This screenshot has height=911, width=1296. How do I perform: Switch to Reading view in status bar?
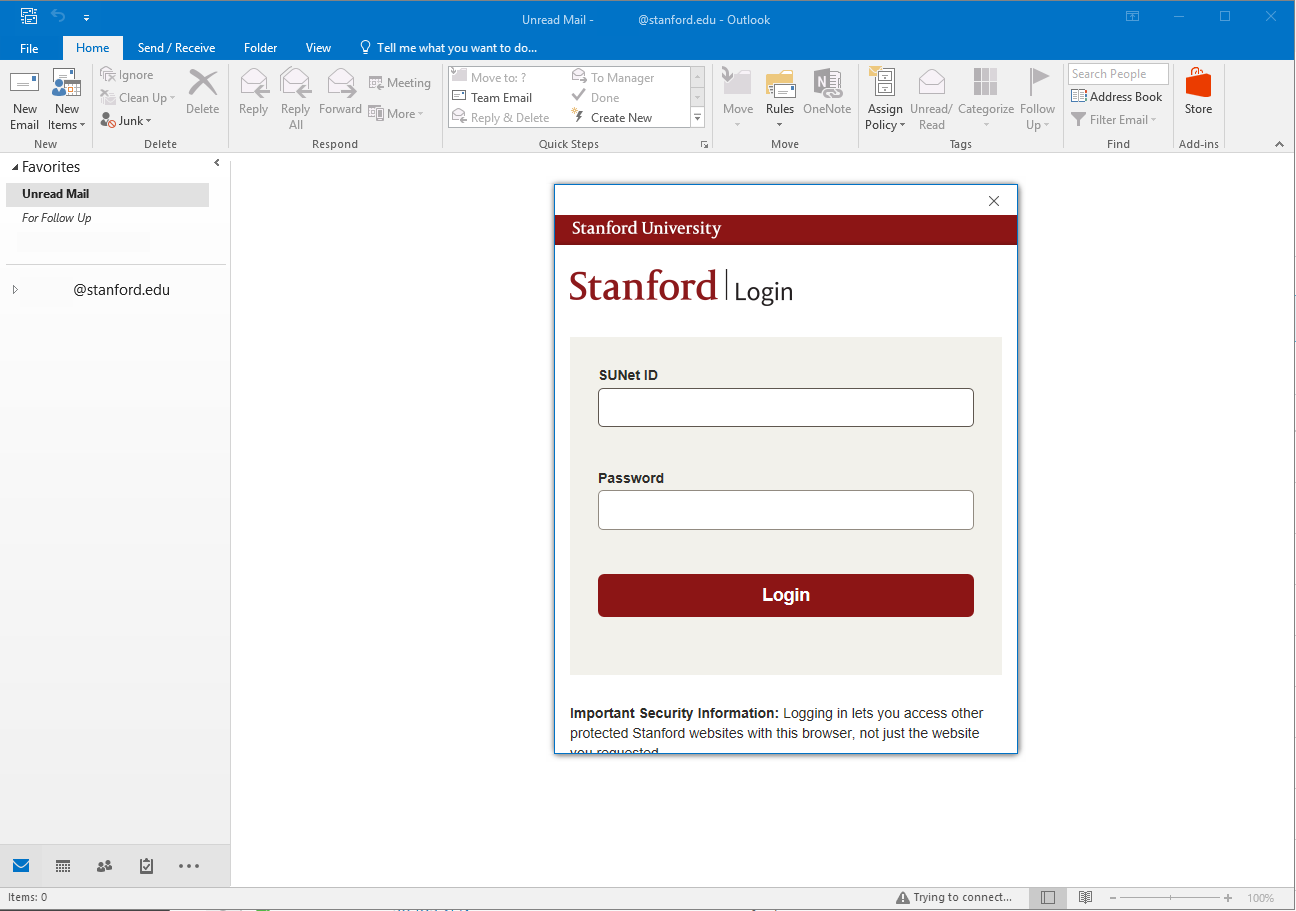(1085, 898)
